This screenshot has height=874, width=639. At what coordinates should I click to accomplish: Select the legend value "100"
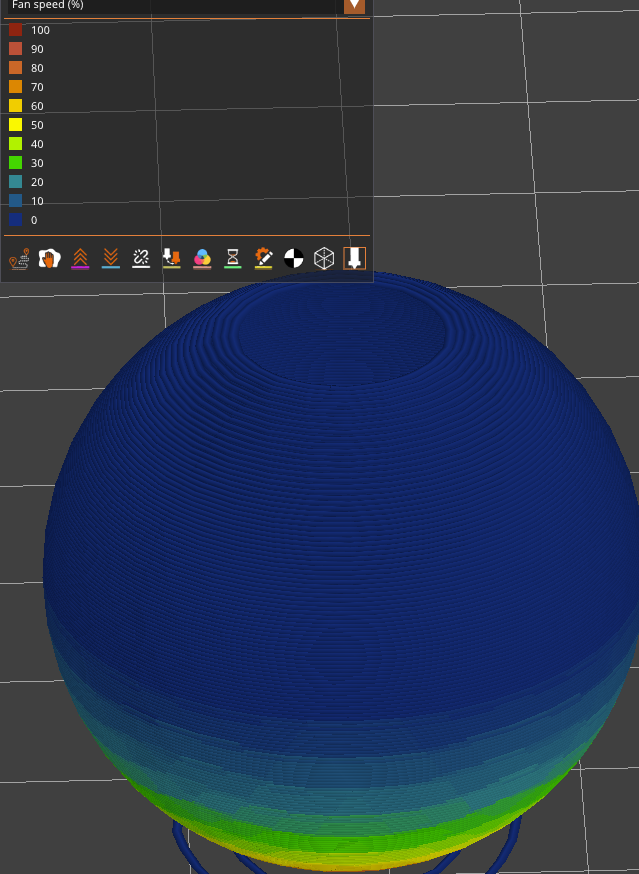pos(40,30)
